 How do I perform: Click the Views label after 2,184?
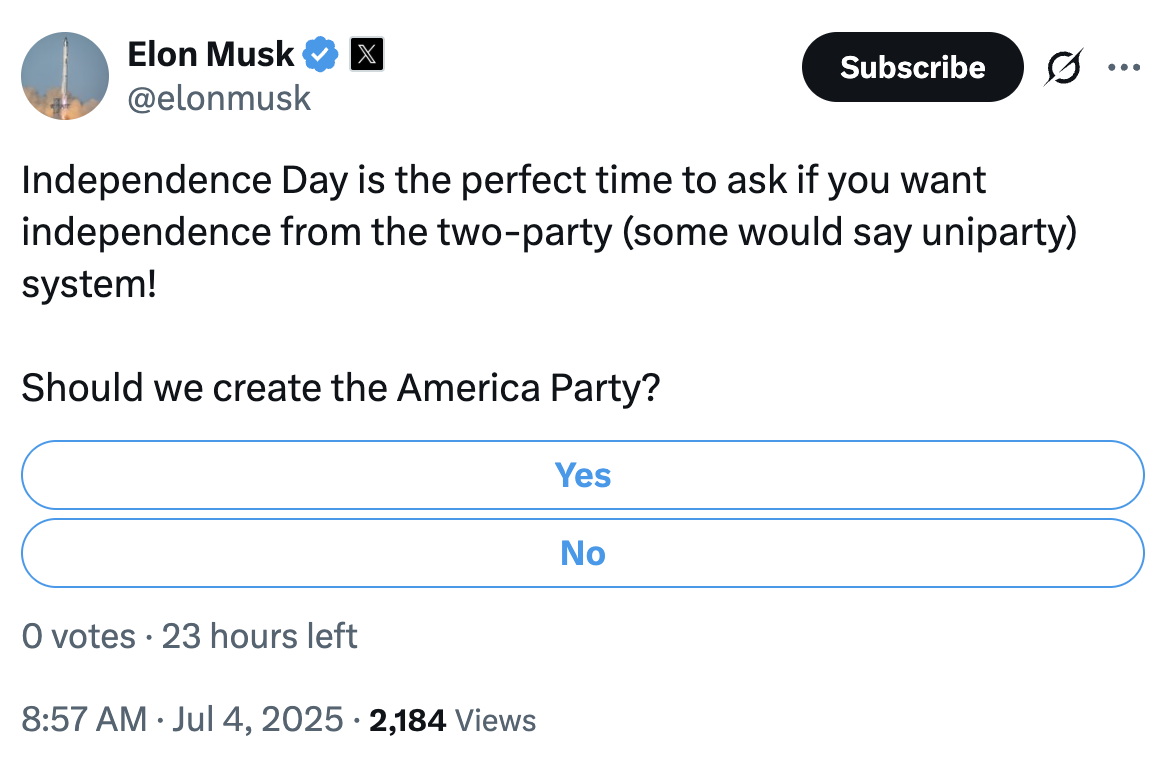coord(495,721)
